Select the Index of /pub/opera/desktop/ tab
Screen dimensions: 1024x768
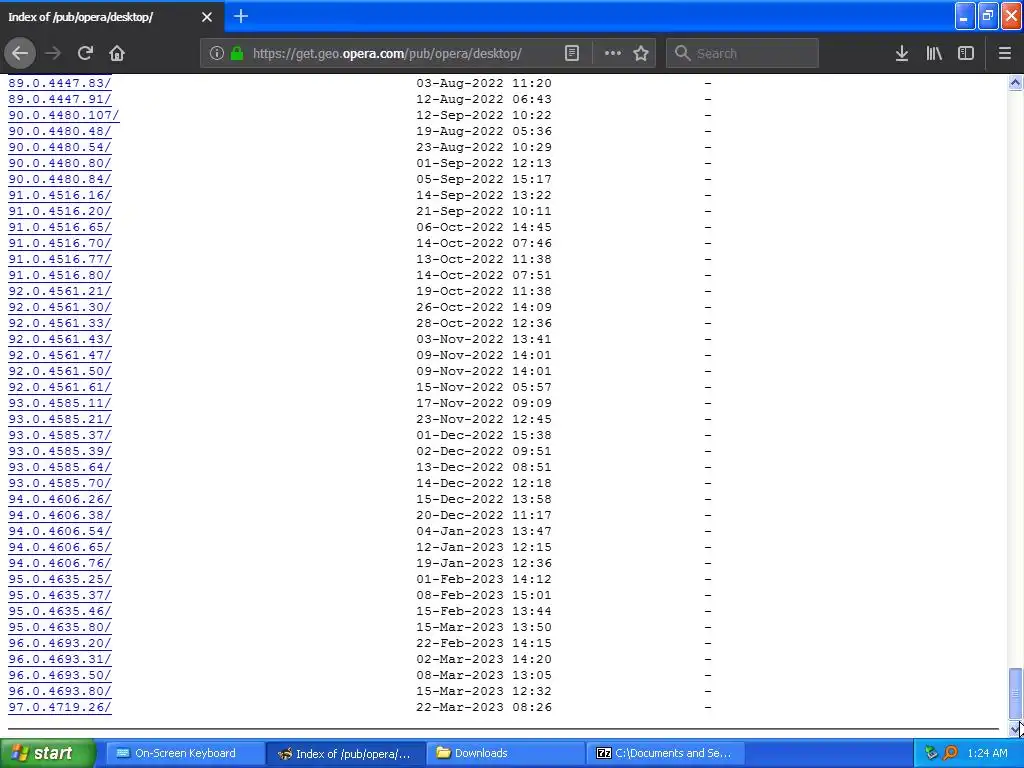tap(112, 17)
